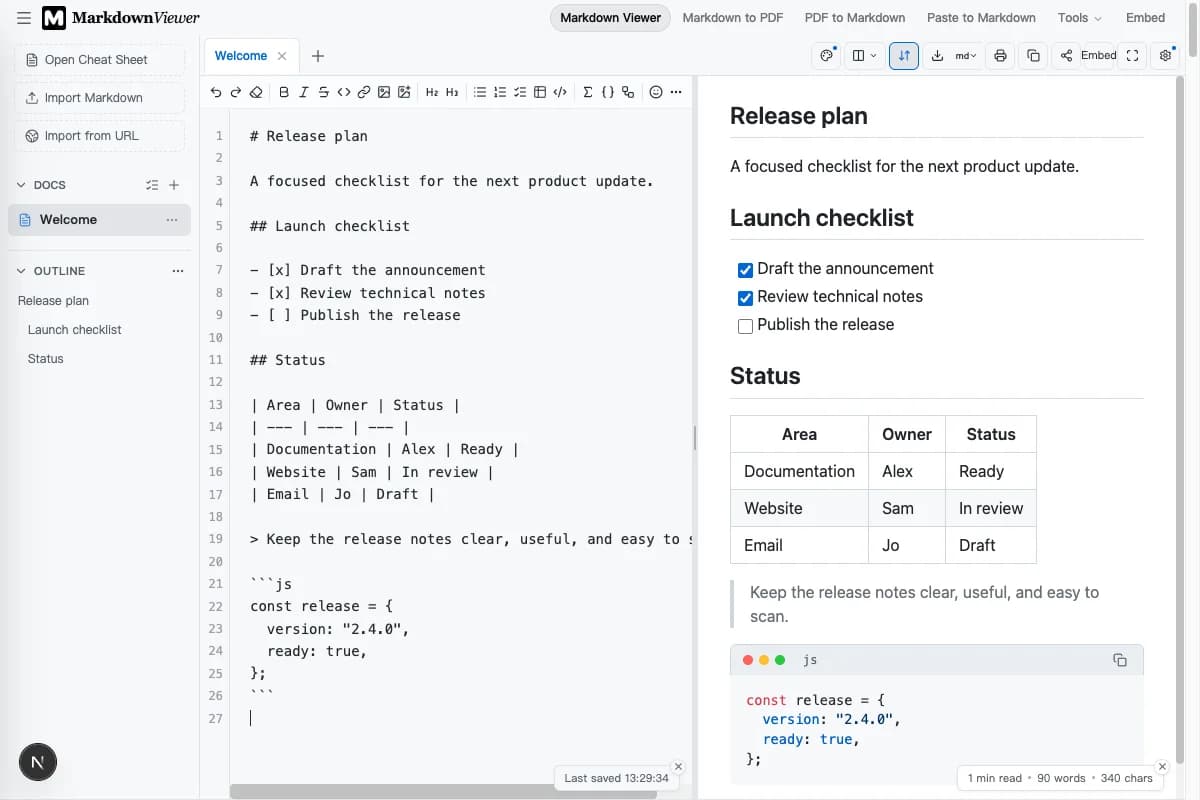Image resolution: width=1200 pixels, height=800 pixels.
Task: Collapse the DOCS section
Action: click(x=22, y=185)
